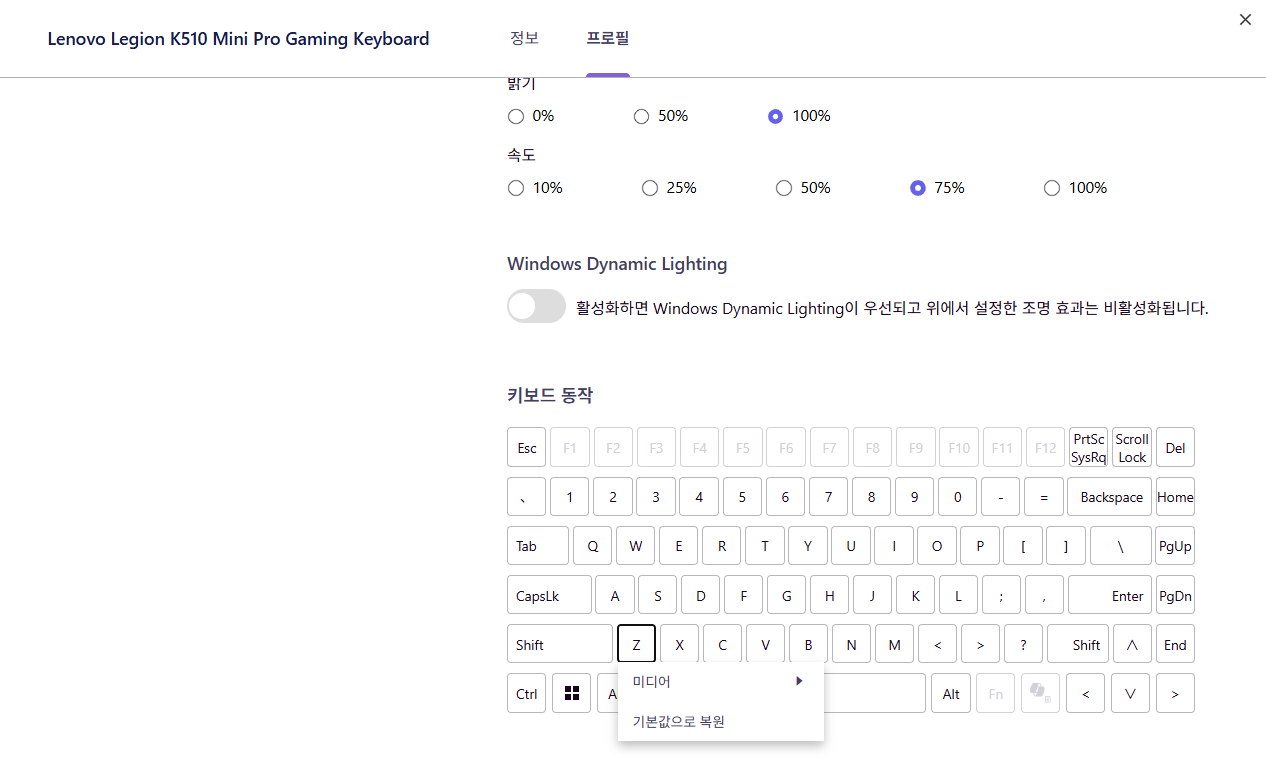
Task: Click the highlighted Z key
Action: (636, 644)
